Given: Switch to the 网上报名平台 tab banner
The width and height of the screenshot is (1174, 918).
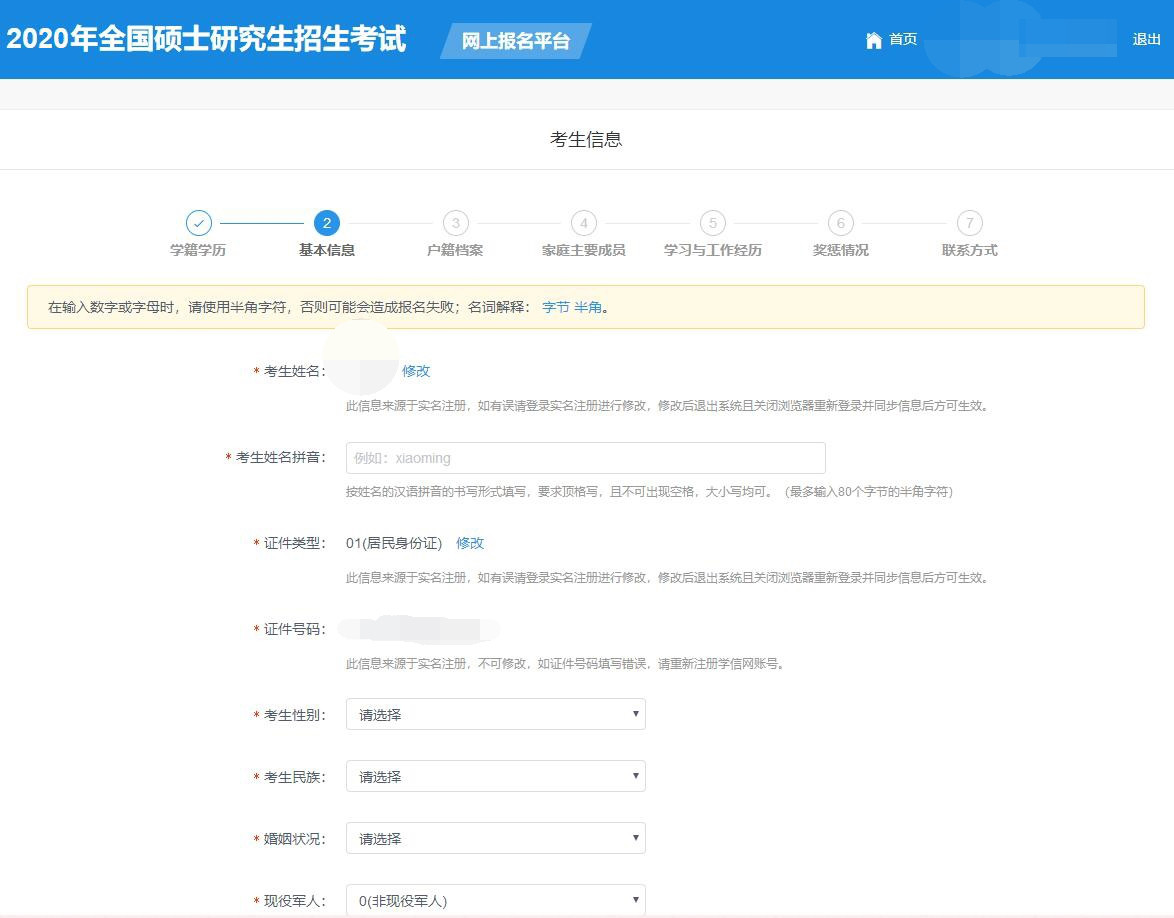Looking at the screenshot, I should point(515,42).
